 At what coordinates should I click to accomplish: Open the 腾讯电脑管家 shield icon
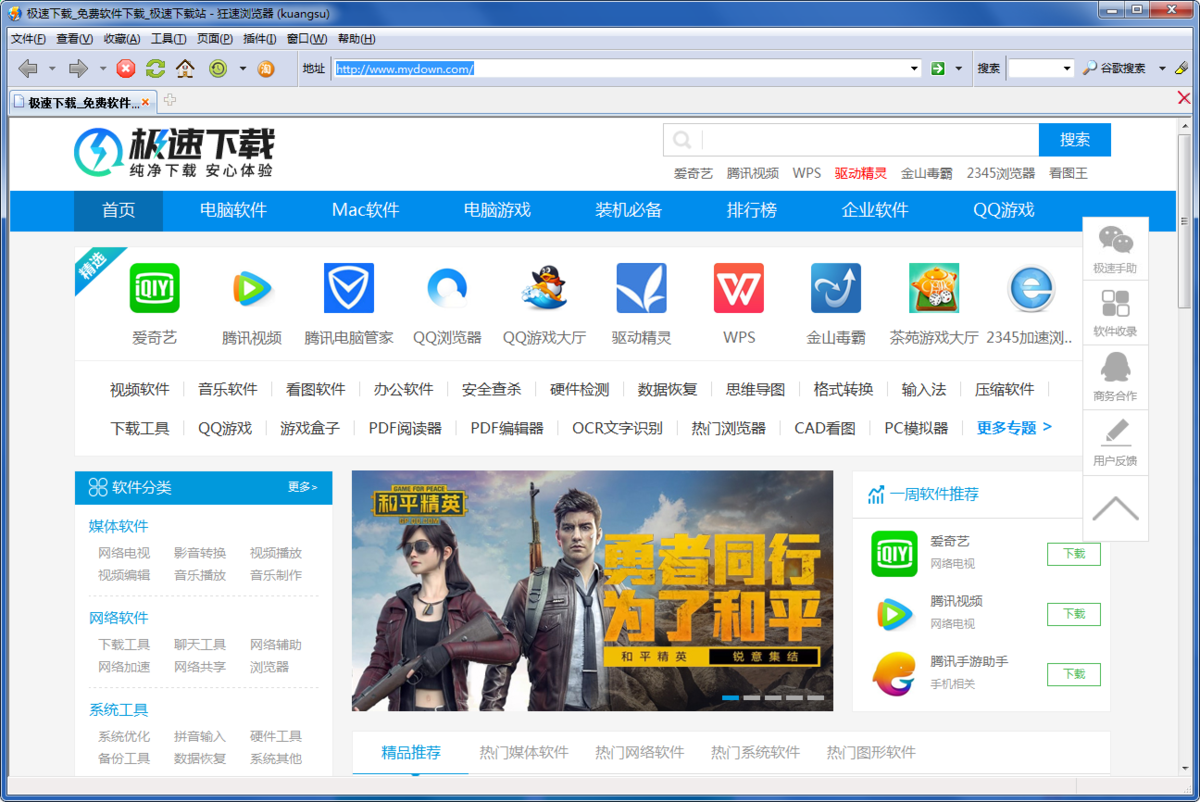pyautogui.click(x=349, y=288)
